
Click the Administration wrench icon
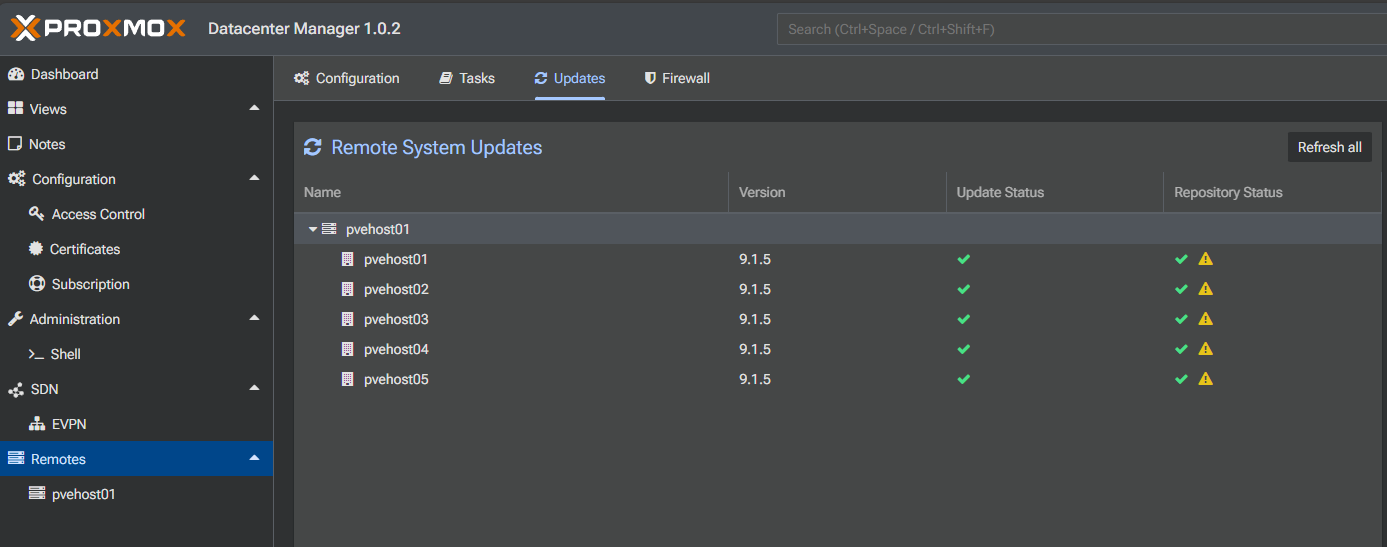(x=15, y=319)
